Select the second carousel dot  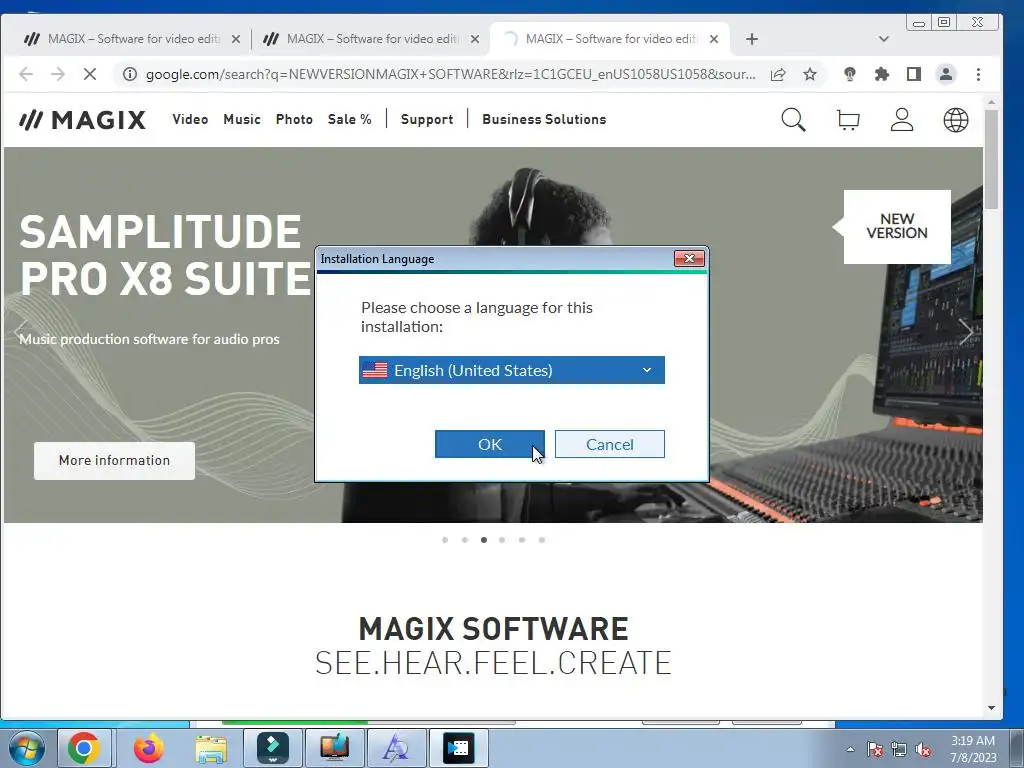click(465, 540)
